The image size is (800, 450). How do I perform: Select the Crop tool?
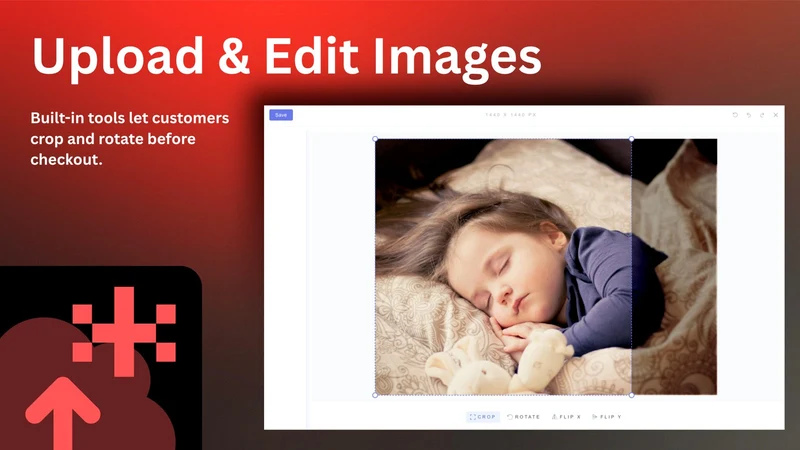point(483,417)
